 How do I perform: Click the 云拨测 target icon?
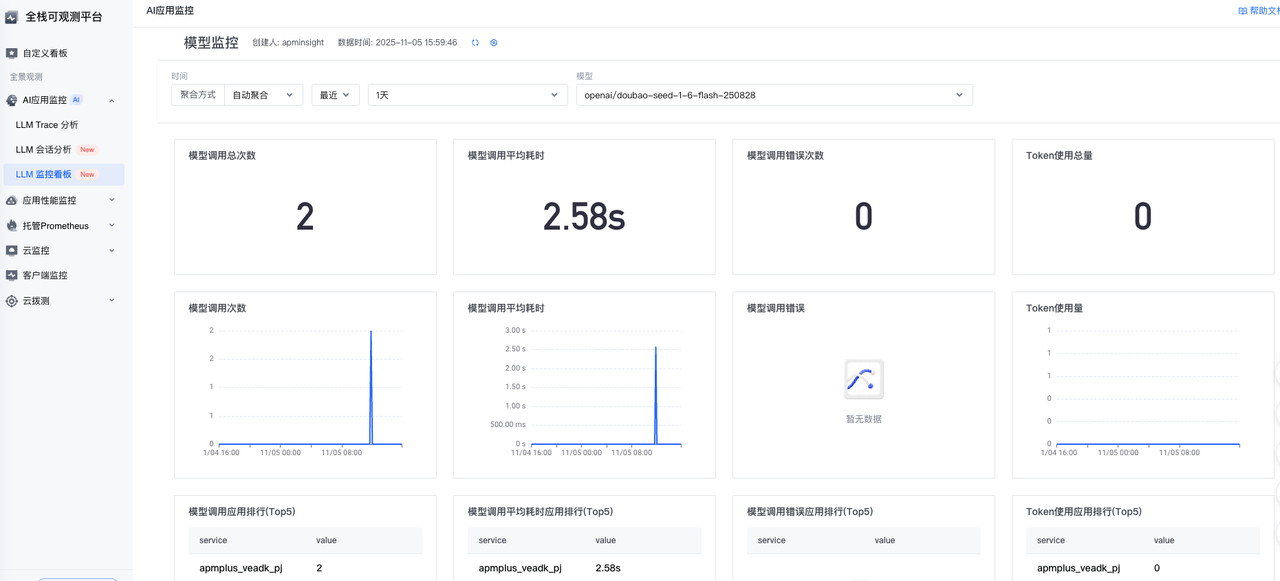12,301
